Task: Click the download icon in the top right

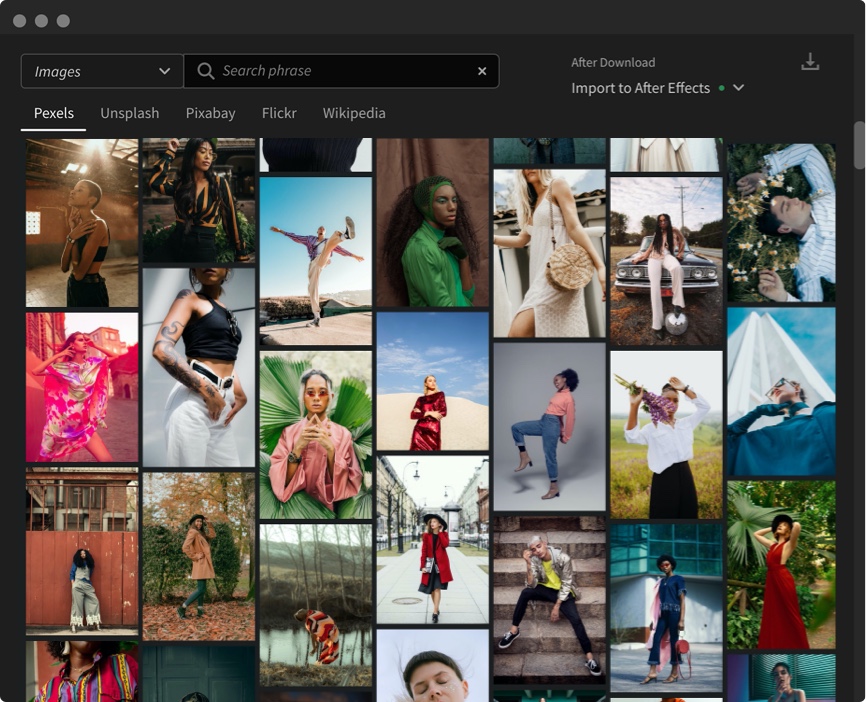Action: [x=810, y=63]
